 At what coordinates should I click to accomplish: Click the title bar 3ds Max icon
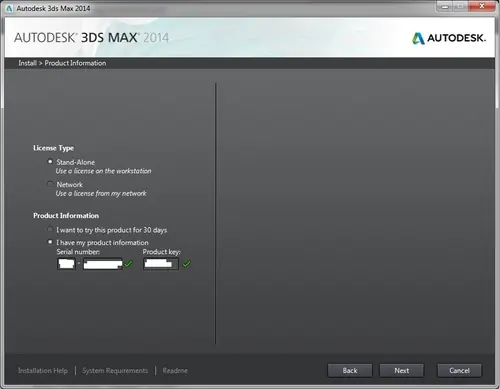click(x=9, y=8)
